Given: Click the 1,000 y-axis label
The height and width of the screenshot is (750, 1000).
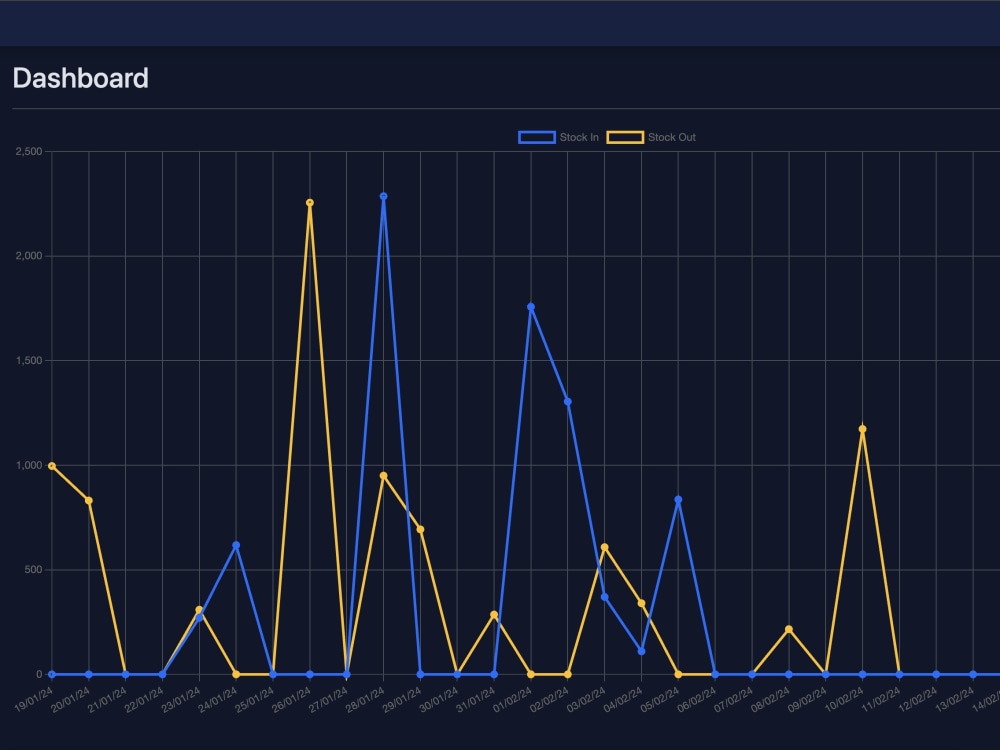Looking at the screenshot, I should coord(29,465).
